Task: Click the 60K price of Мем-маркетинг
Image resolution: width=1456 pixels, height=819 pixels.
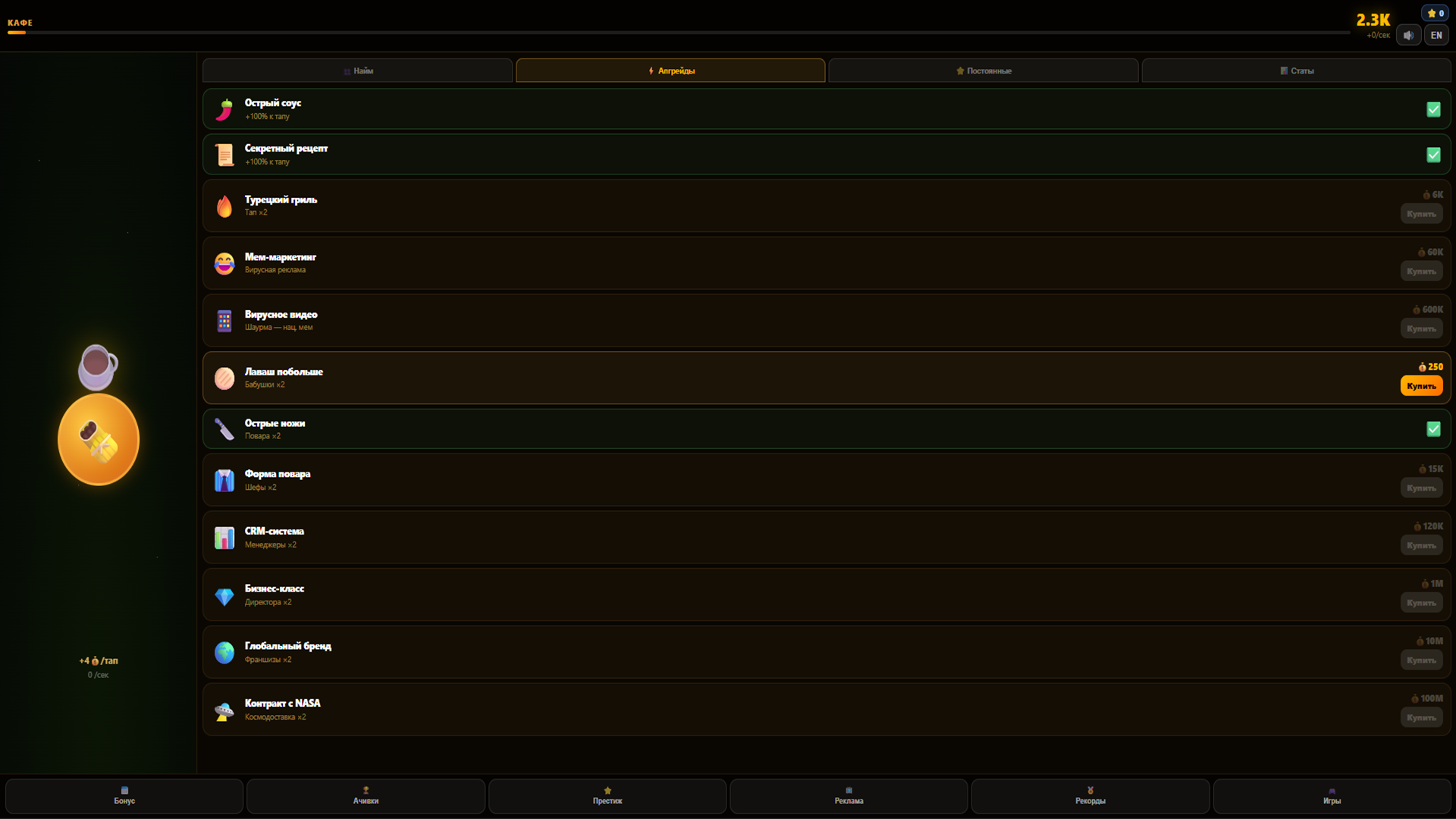Action: [x=1430, y=252]
